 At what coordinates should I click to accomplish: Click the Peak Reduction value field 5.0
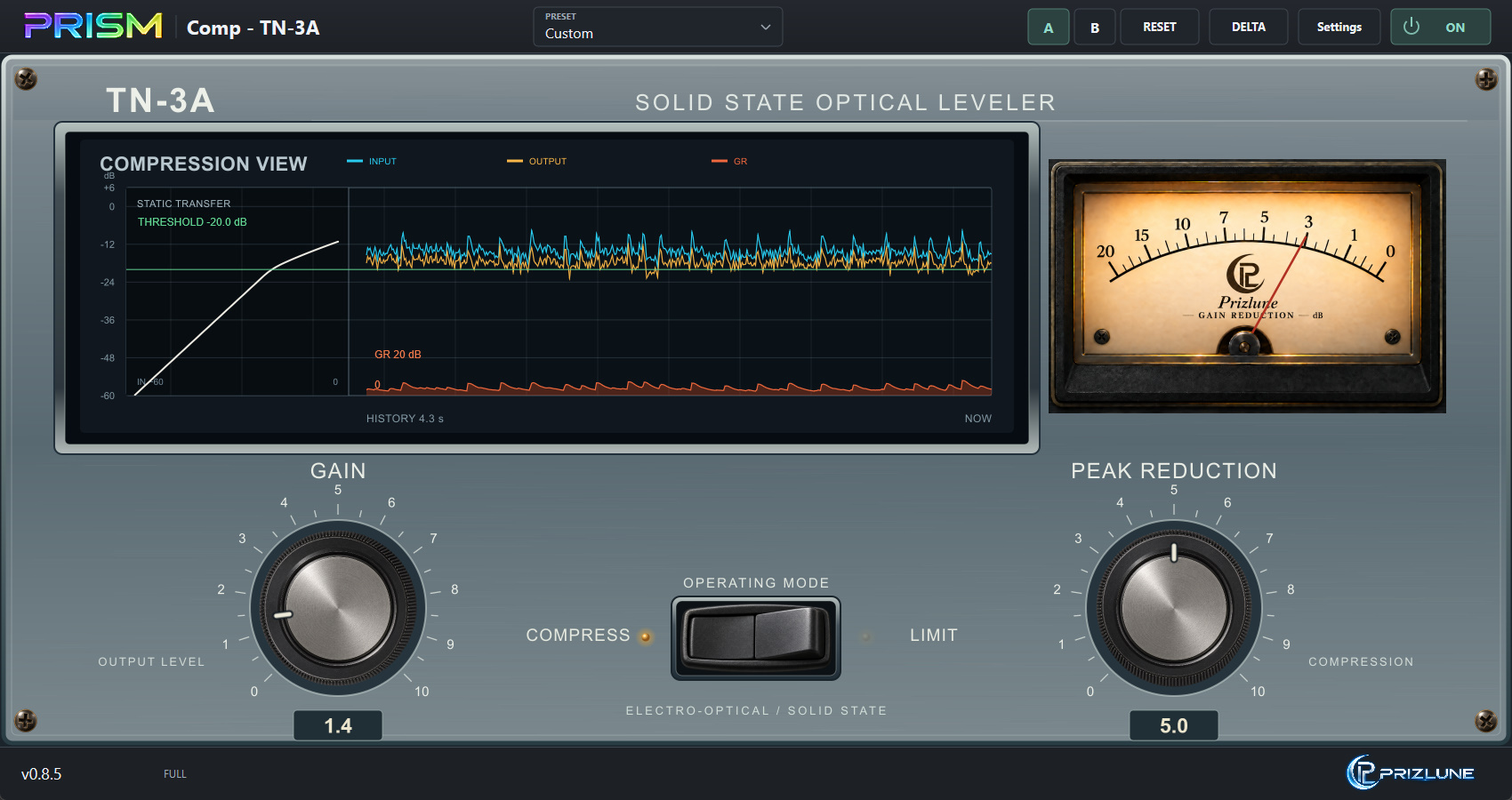pos(1174,725)
